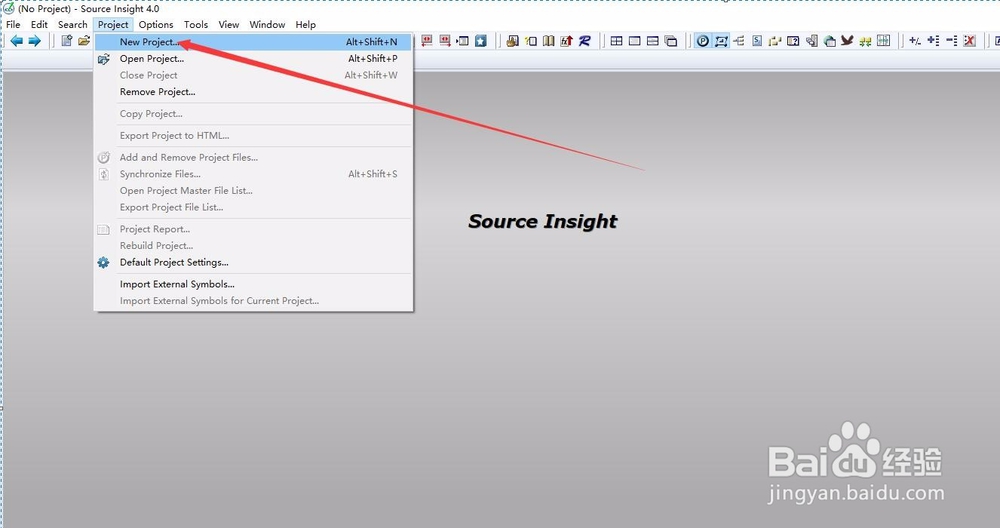
Task: Click the second red Replace toolbar icon
Action: 445,41
